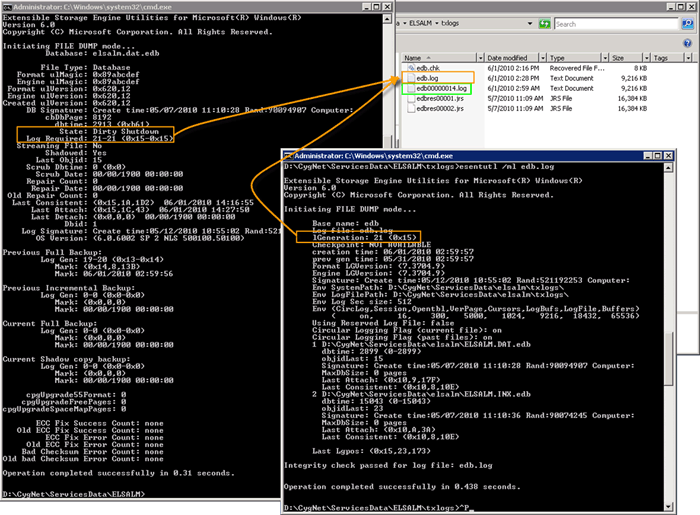This screenshot has width=700, height=515.
Task: Select the file name edb.log
Action: [x=427, y=78]
